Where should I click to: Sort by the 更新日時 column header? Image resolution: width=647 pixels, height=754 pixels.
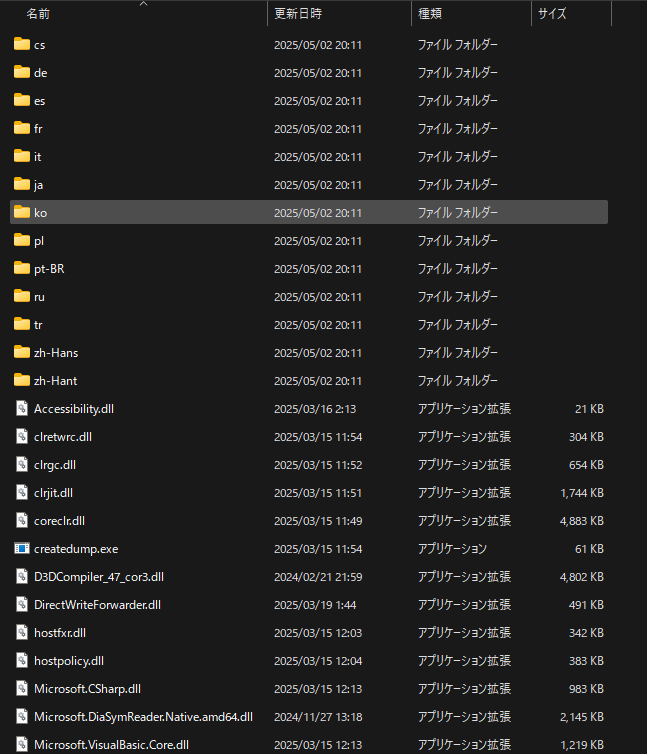(298, 13)
